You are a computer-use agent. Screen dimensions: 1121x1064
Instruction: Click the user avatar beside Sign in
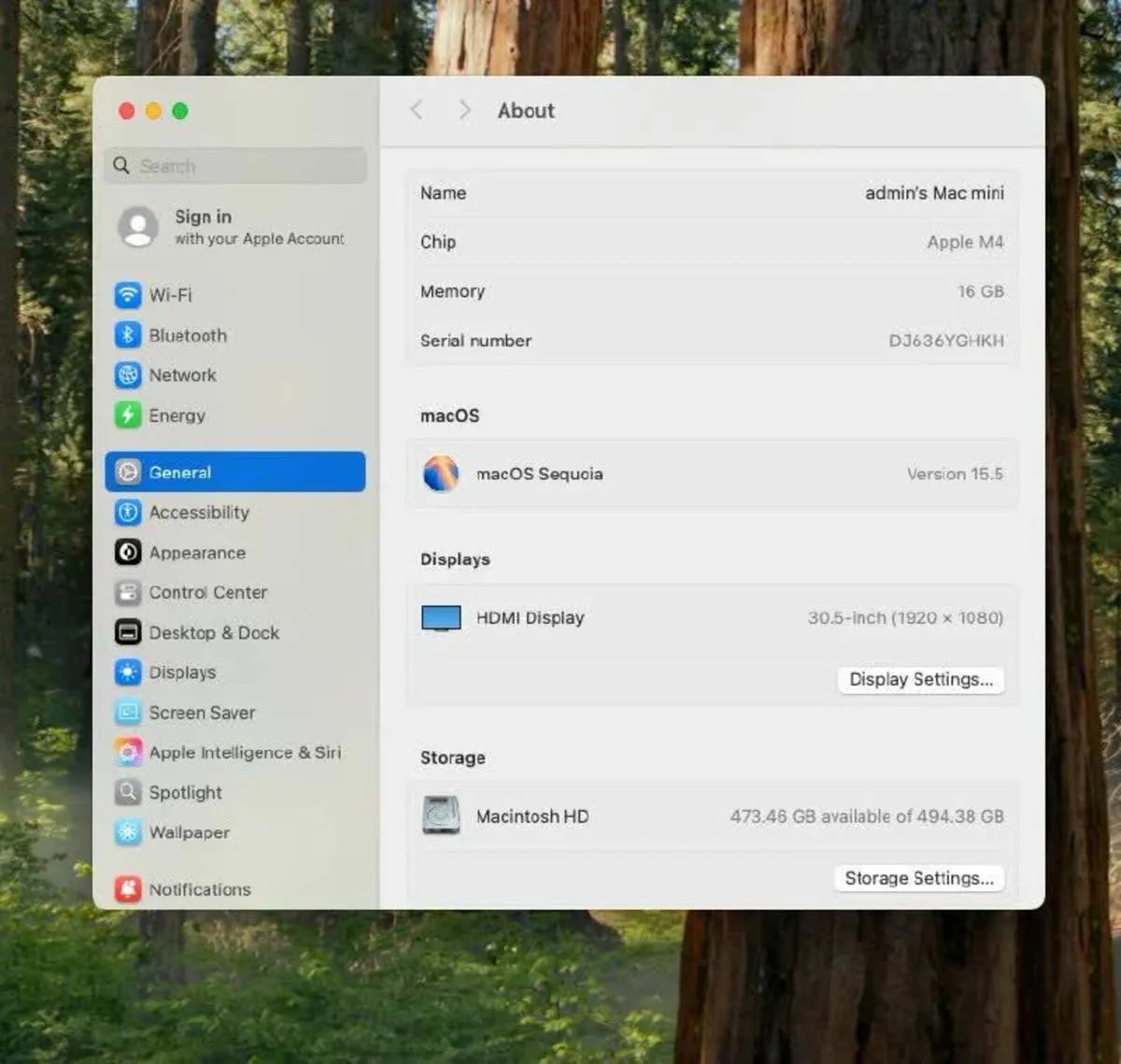tap(138, 227)
